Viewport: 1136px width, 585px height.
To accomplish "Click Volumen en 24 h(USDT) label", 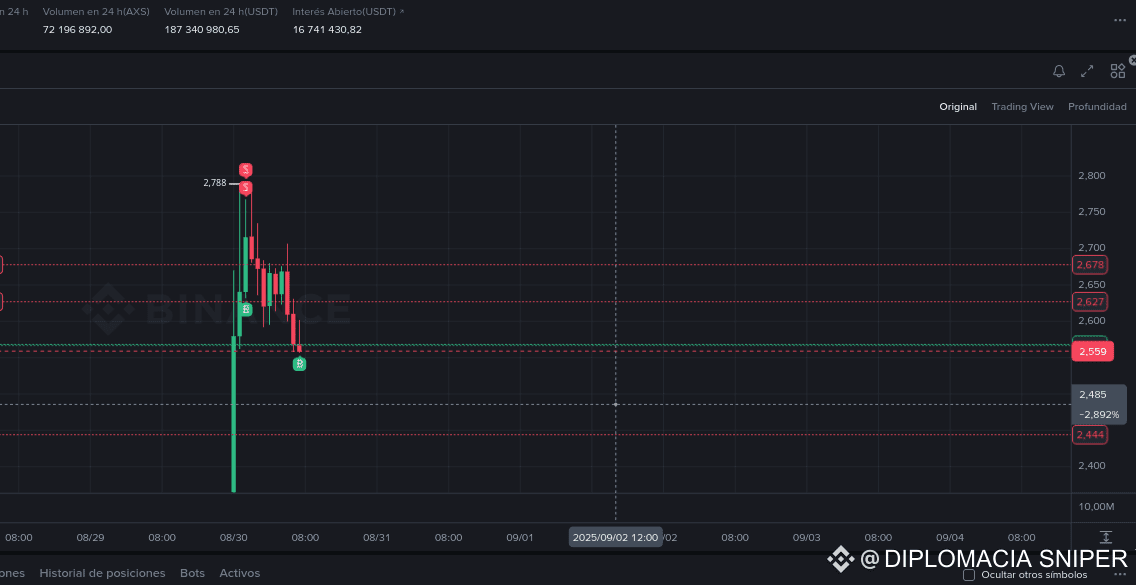I will point(221,12).
